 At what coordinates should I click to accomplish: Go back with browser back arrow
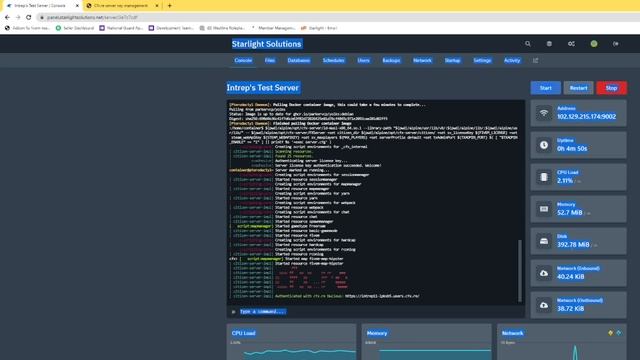[x=7, y=17]
